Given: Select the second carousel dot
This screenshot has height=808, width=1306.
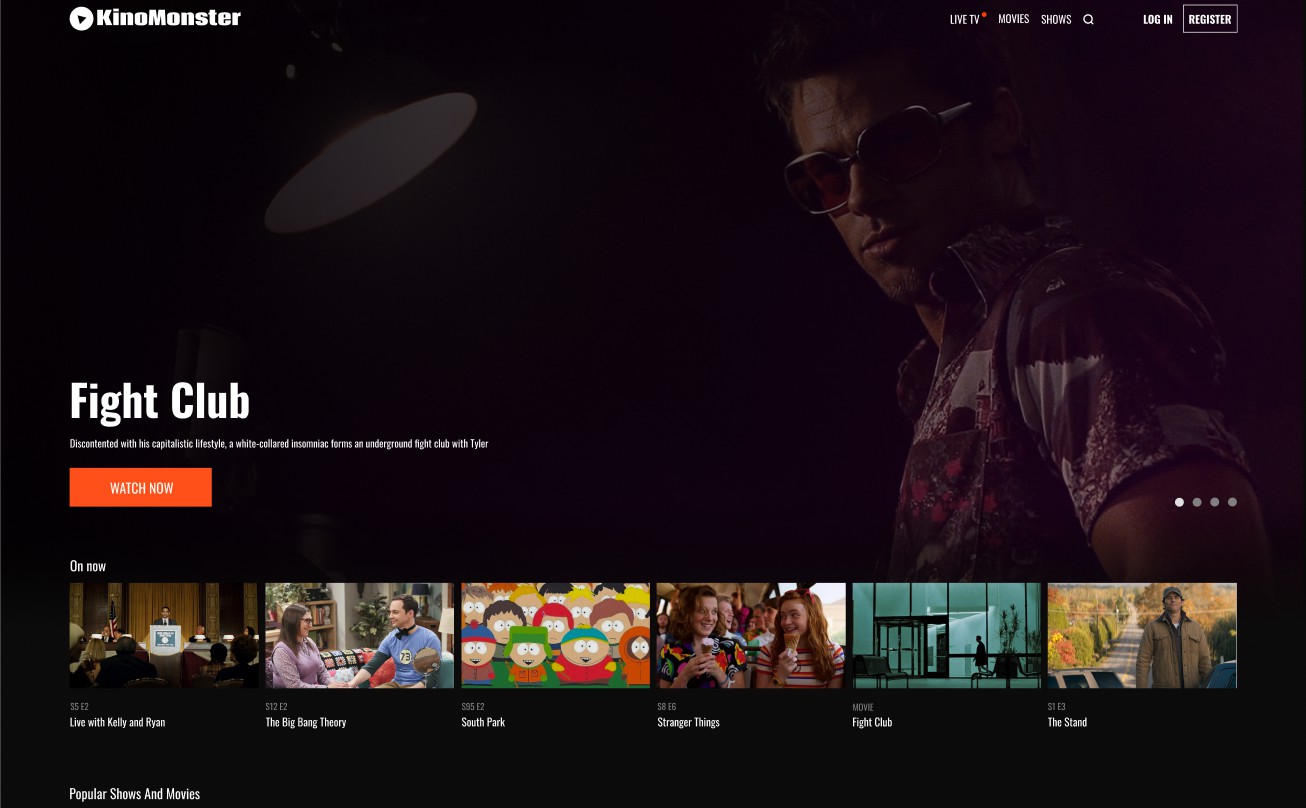Looking at the screenshot, I should pos(1197,502).
